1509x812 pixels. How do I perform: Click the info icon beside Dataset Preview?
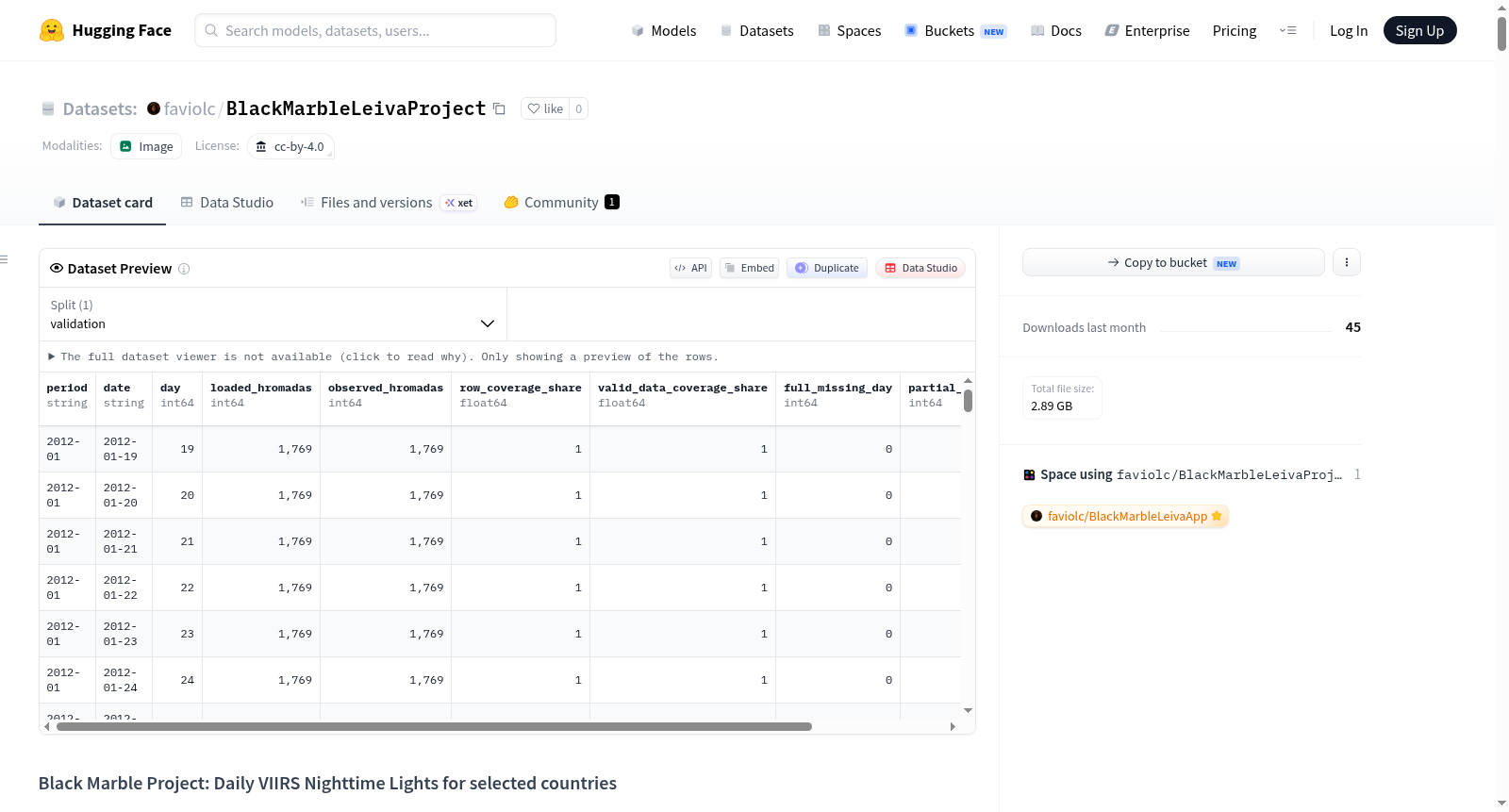point(184,269)
